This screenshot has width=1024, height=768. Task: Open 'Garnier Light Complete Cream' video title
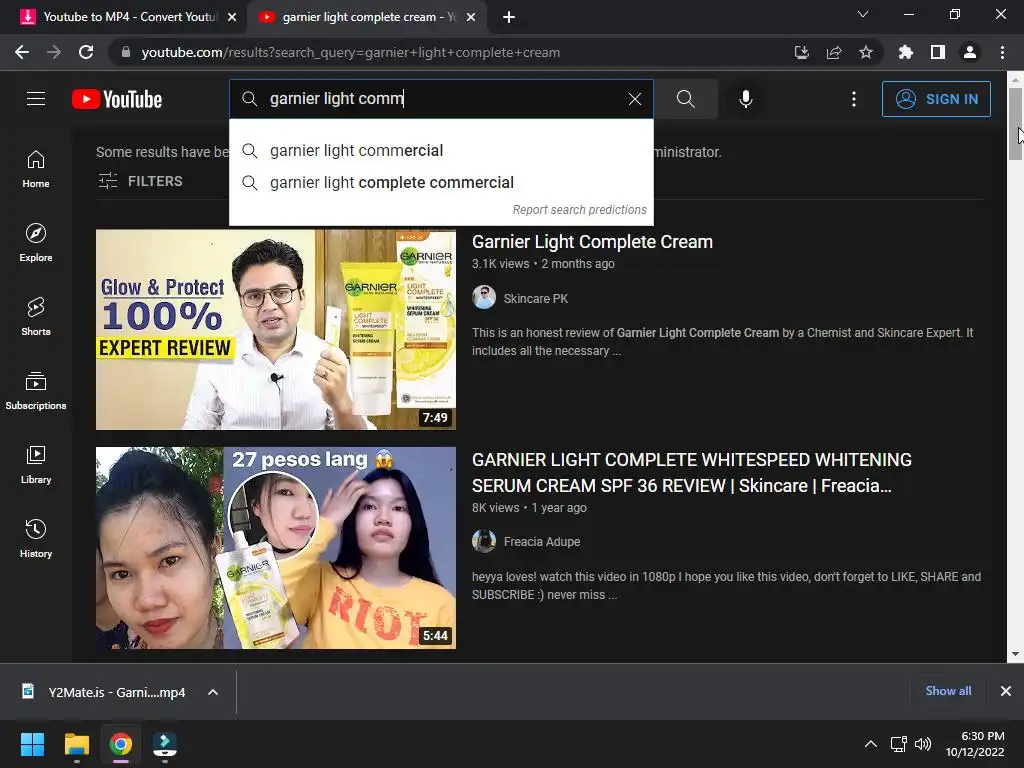pos(592,242)
